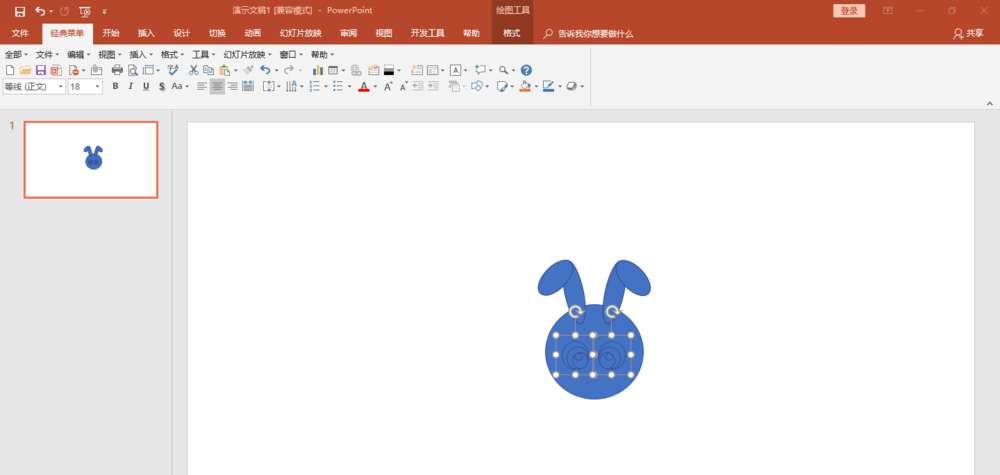Click the Shapes icon in the drawing toolbar
1000x475 pixels.
tap(476, 86)
